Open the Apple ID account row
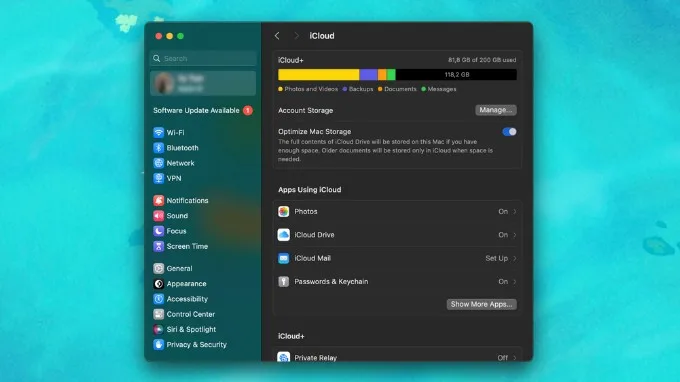Screen dimensions: 680x382 coord(203,83)
